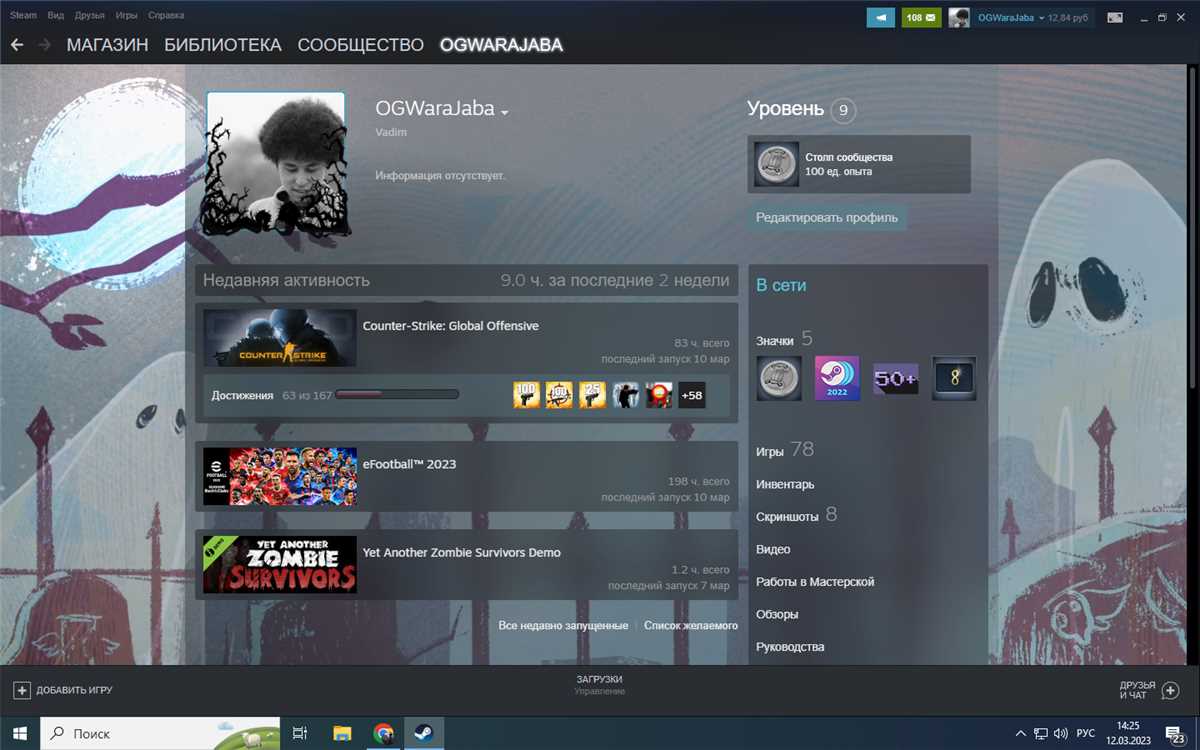1200x750 pixels.
Task: Switch to the СООБЩЕСТВО tab
Action: pos(361,45)
